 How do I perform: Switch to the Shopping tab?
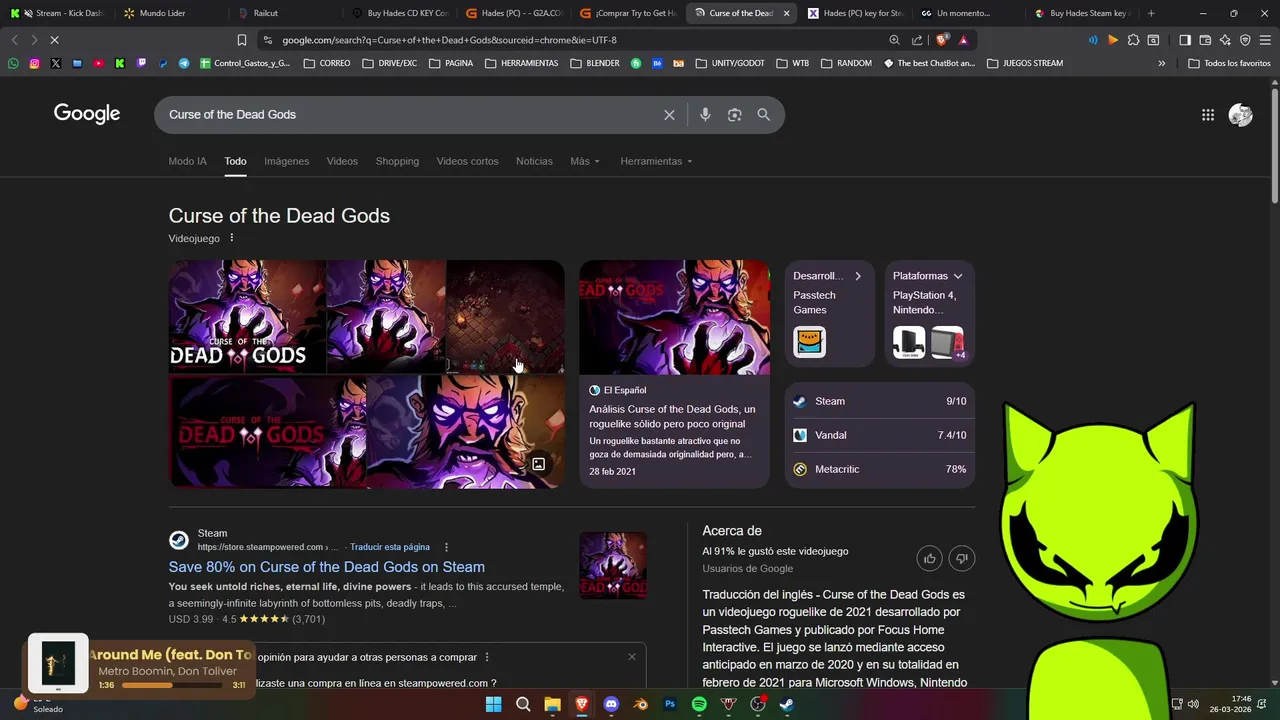(x=397, y=161)
